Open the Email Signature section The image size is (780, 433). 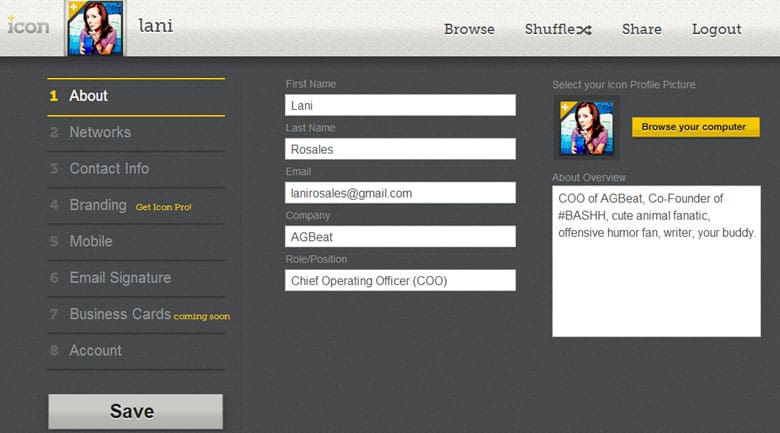(x=120, y=278)
